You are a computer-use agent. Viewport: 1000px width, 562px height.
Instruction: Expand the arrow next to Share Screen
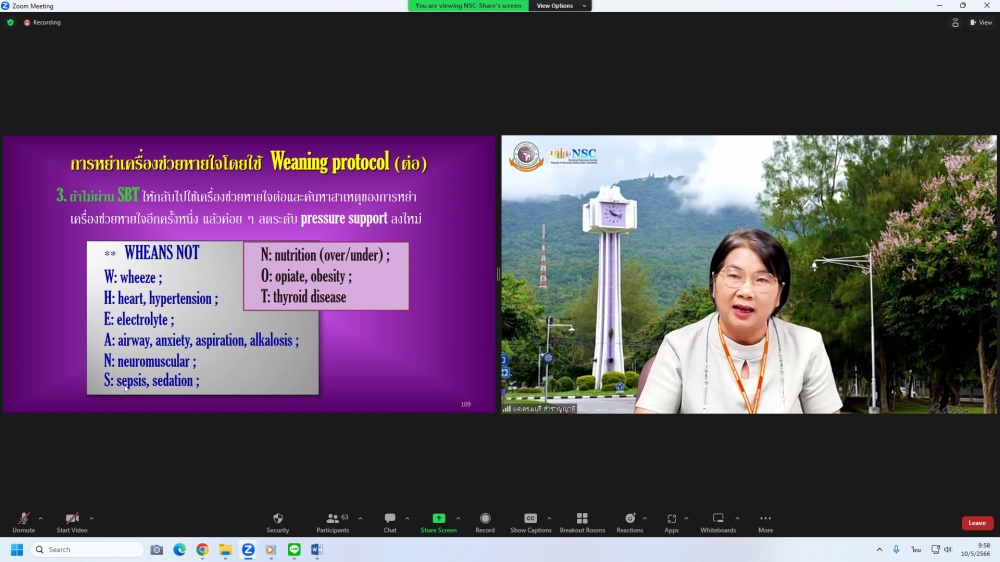click(458, 518)
